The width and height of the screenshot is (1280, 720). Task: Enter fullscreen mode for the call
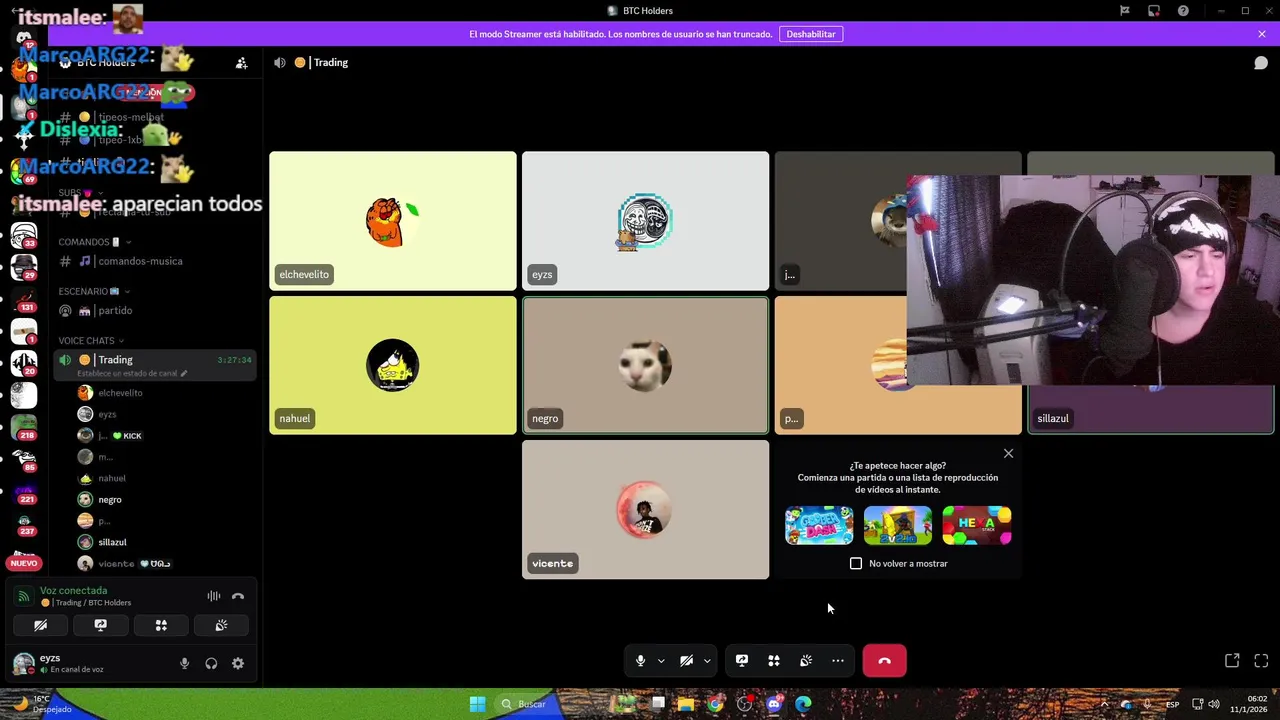click(1261, 661)
